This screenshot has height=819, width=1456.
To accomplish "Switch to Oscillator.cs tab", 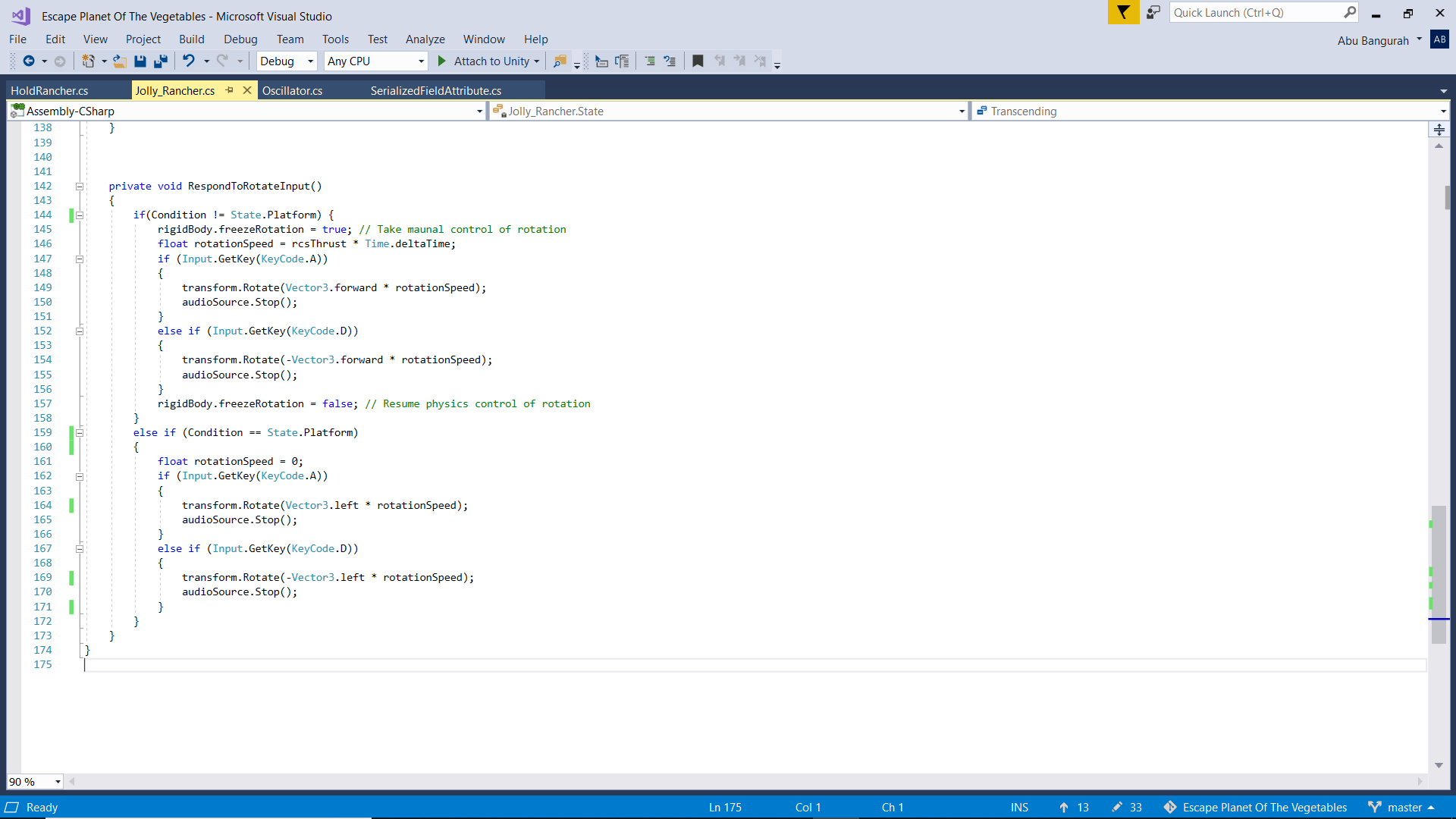I will (x=292, y=90).
